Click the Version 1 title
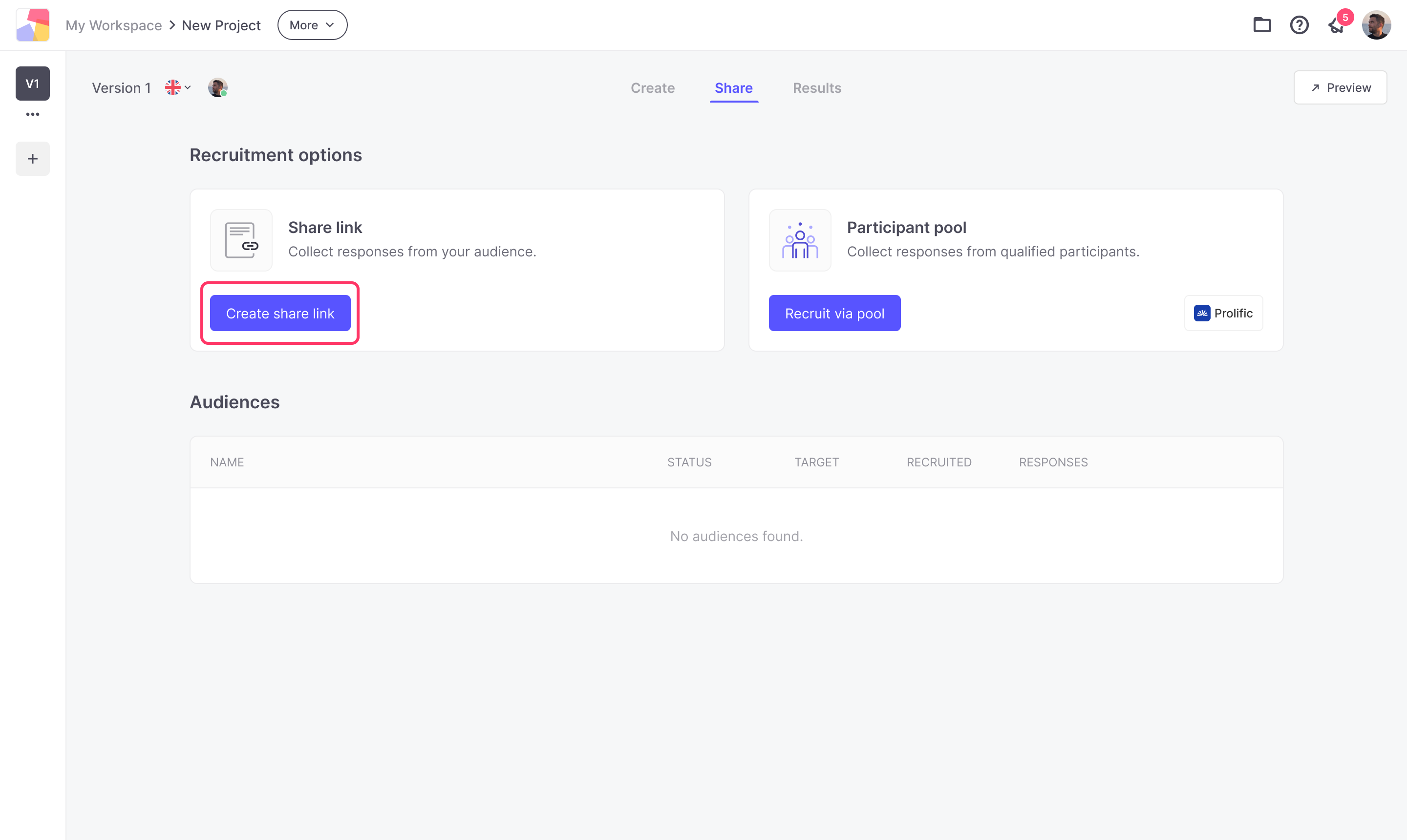Viewport: 1407px width, 840px height. (x=121, y=88)
